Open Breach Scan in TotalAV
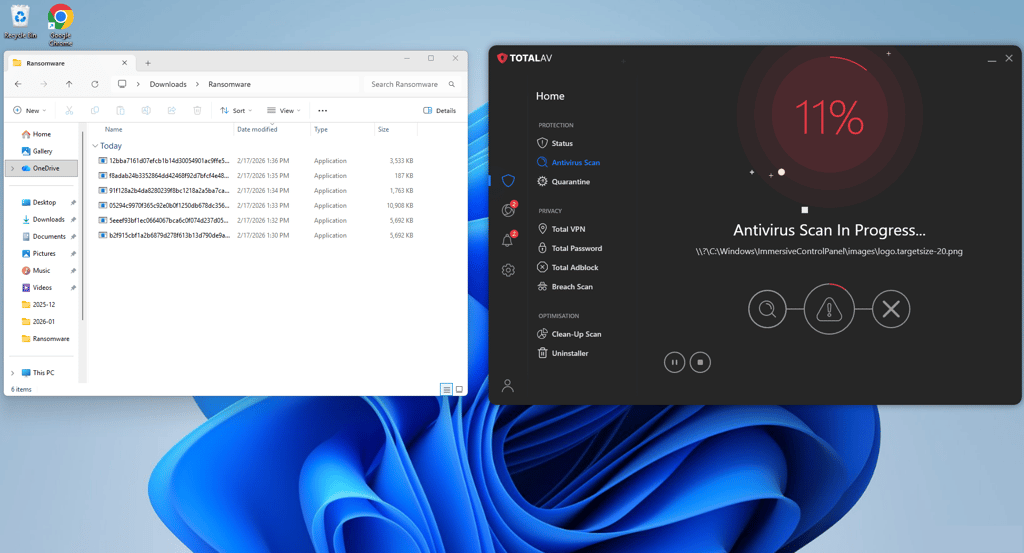This screenshot has height=553, width=1024. click(565, 287)
